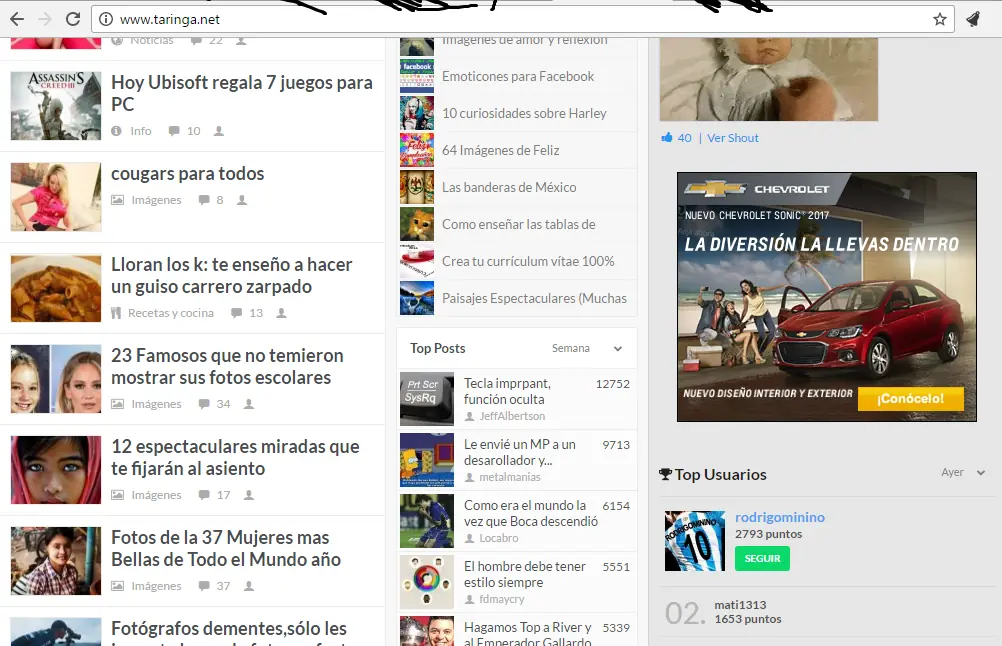Open 12 espectaculares miradas post
This screenshot has width=1002, height=646.
pos(235,458)
